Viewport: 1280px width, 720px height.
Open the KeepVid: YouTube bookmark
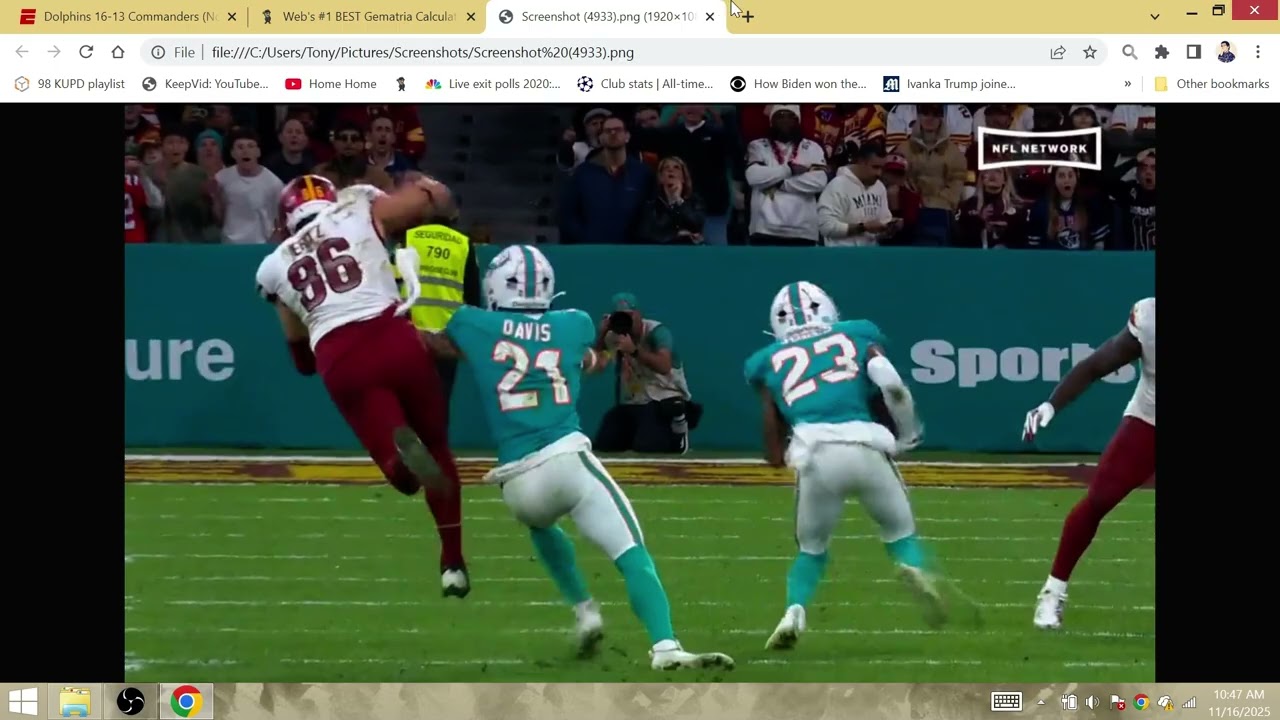(206, 84)
